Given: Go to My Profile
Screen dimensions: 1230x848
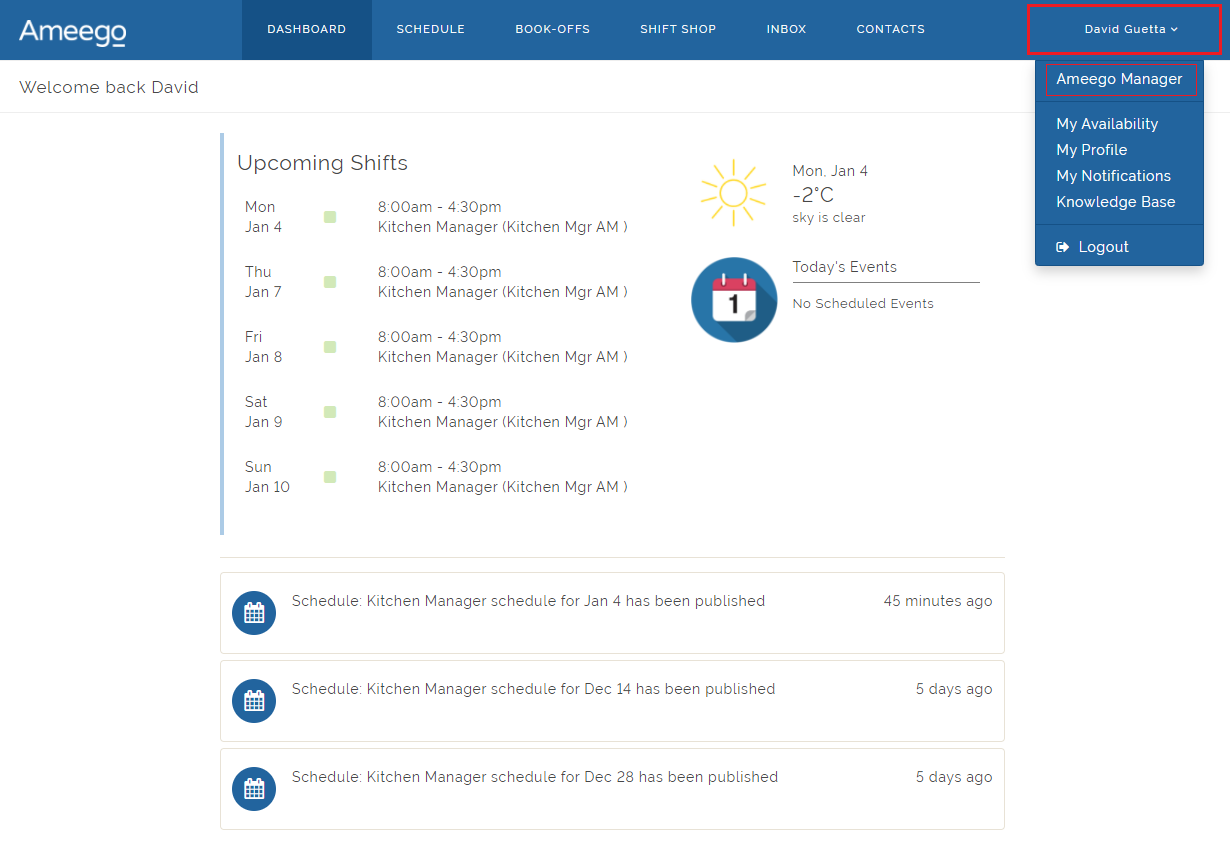Looking at the screenshot, I should (1091, 149).
